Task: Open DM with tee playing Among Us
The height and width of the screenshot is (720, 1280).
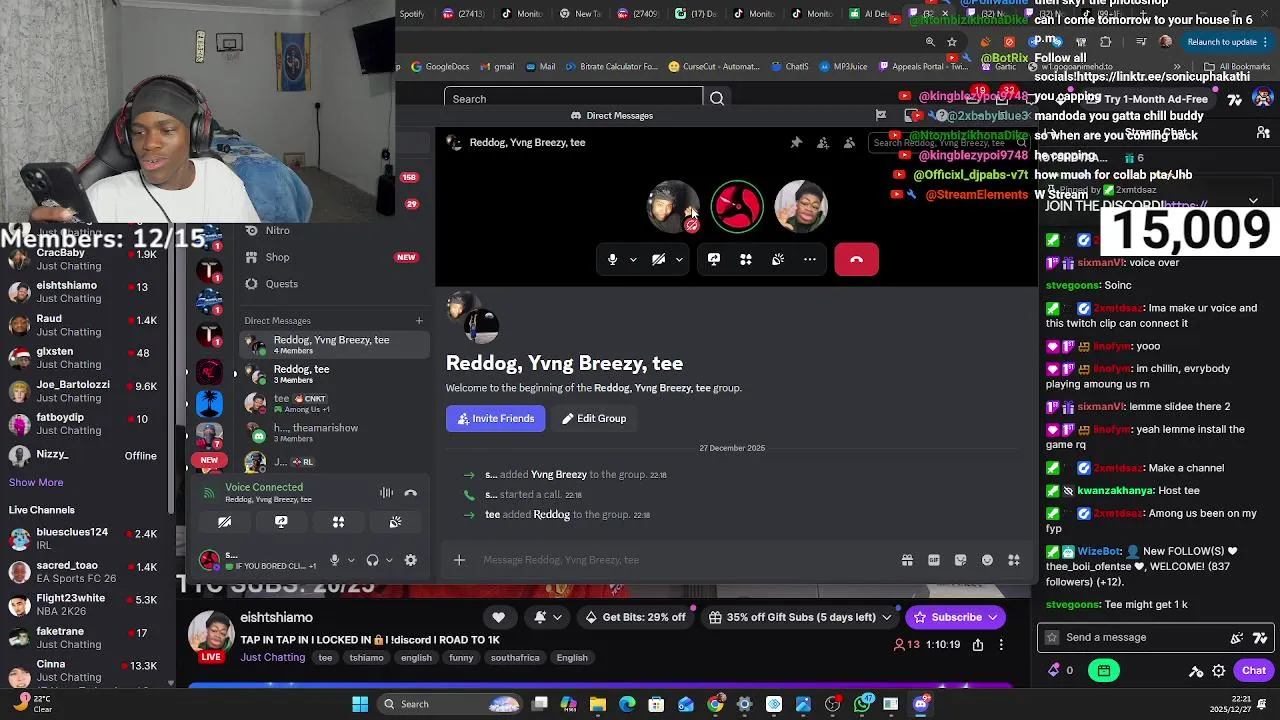Action: click(335, 403)
